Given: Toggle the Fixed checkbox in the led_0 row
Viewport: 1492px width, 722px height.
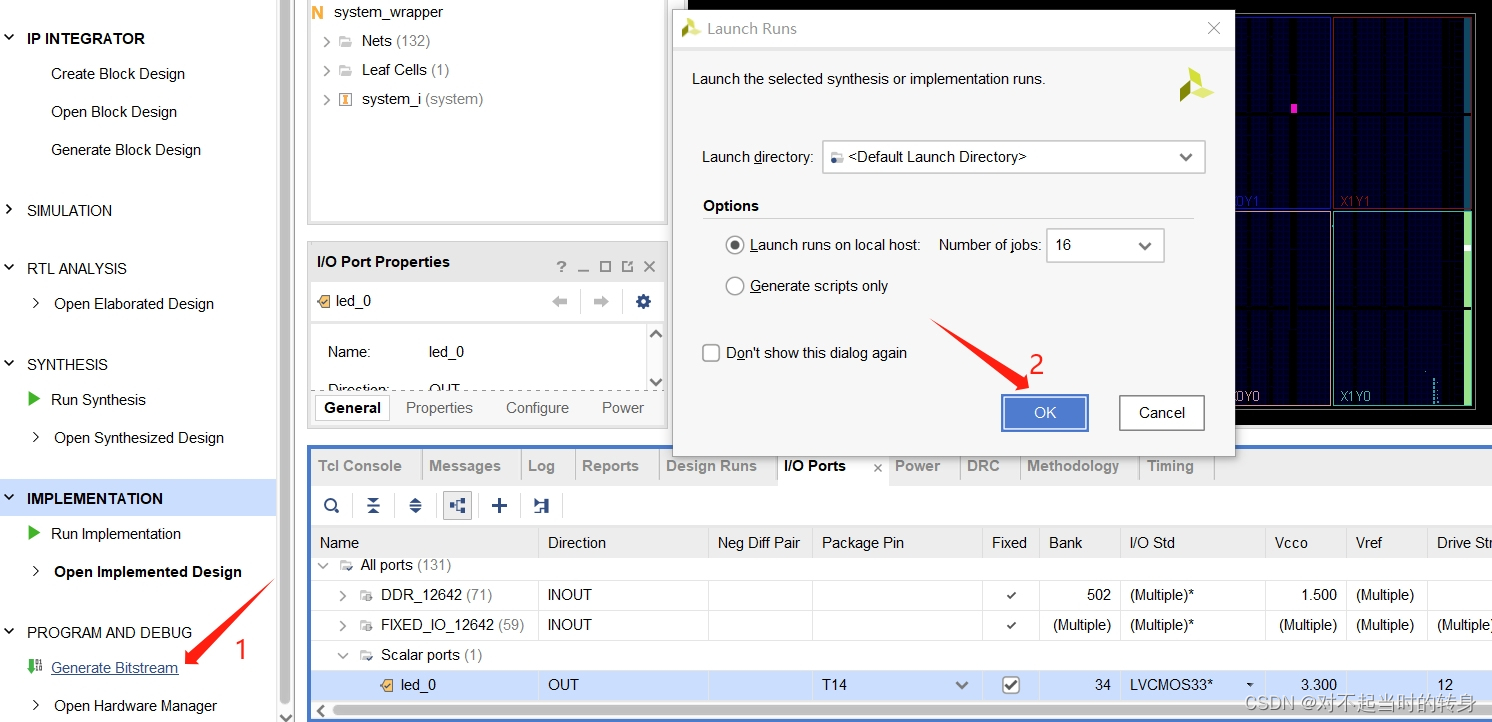Looking at the screenshot, I should pyautogui.click(x=1011, y=685).
